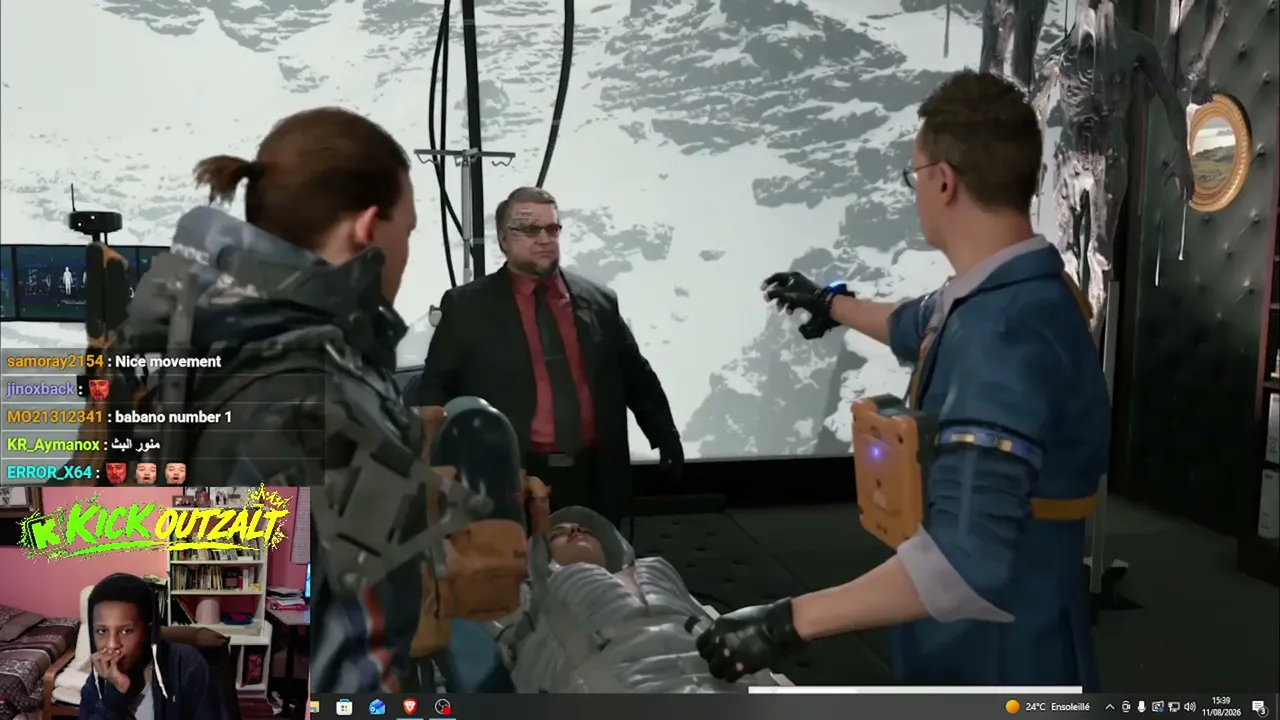Open the notification center icon
This screenshot has height=720, width=1280.
(1259, 707)
